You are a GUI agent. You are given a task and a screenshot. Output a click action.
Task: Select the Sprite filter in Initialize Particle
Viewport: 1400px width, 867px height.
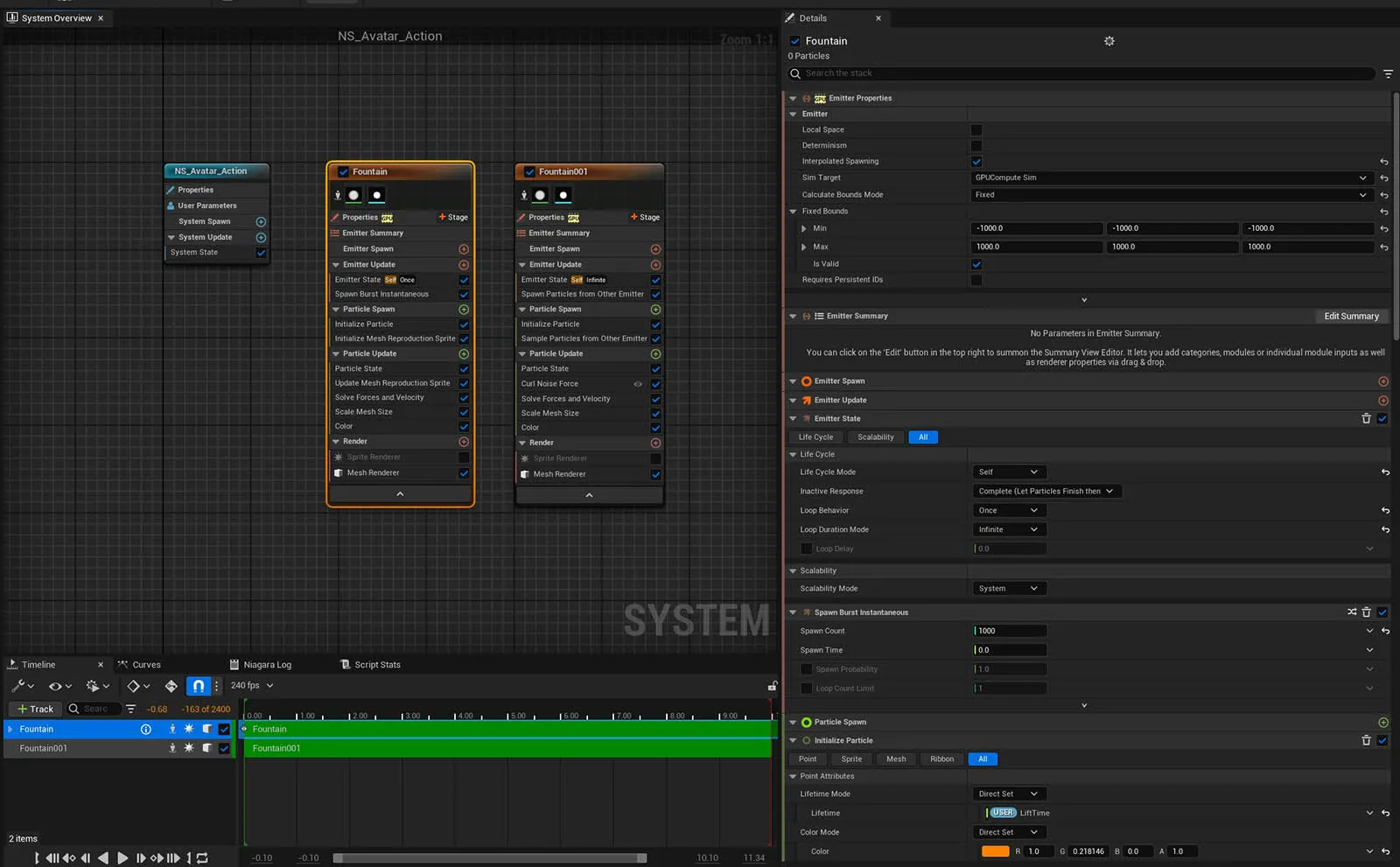pos(851,759)
